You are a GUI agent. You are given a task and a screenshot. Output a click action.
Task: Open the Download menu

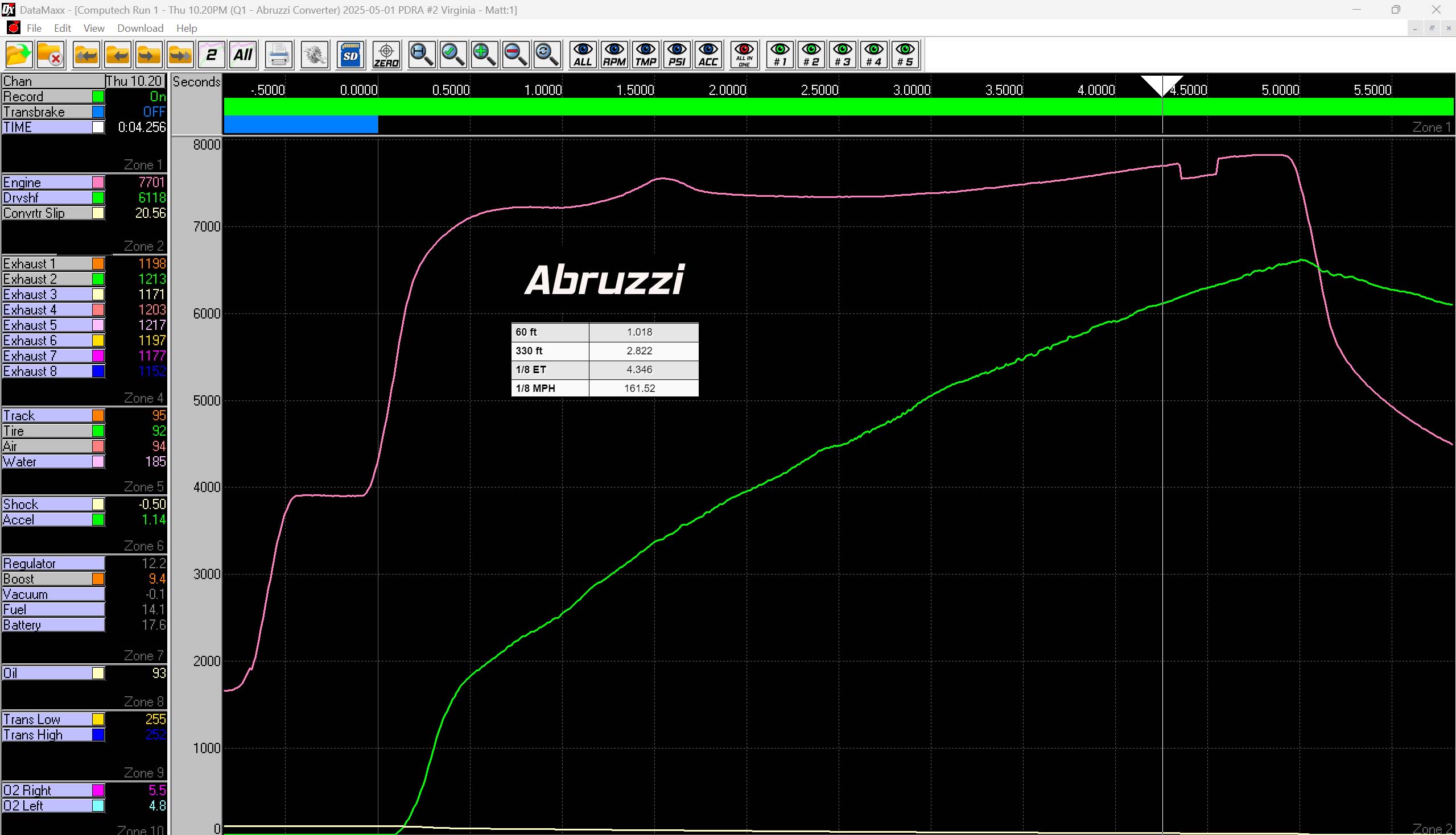point(140,28)
